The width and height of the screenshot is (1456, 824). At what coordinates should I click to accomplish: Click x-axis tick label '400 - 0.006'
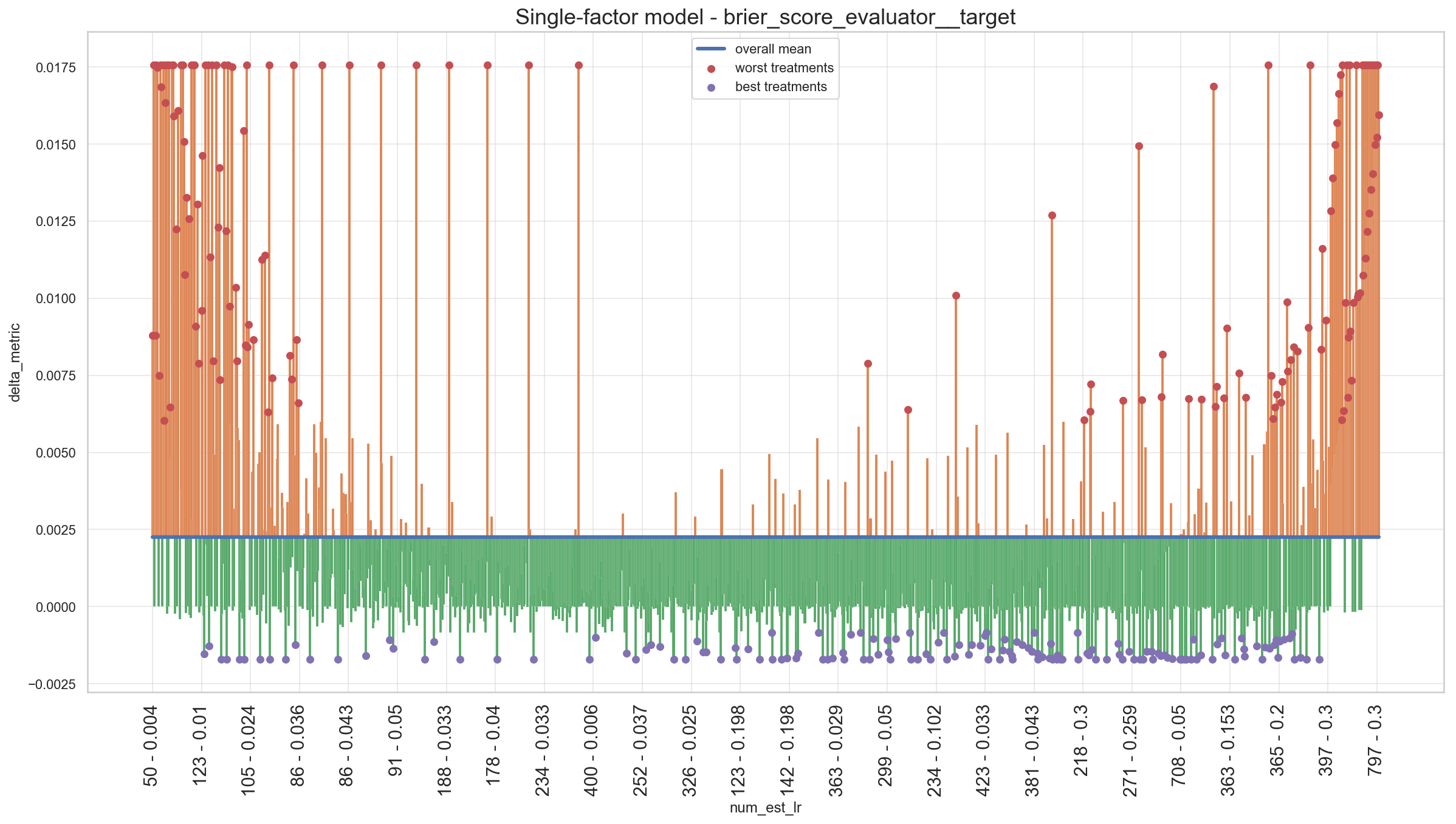591,750
